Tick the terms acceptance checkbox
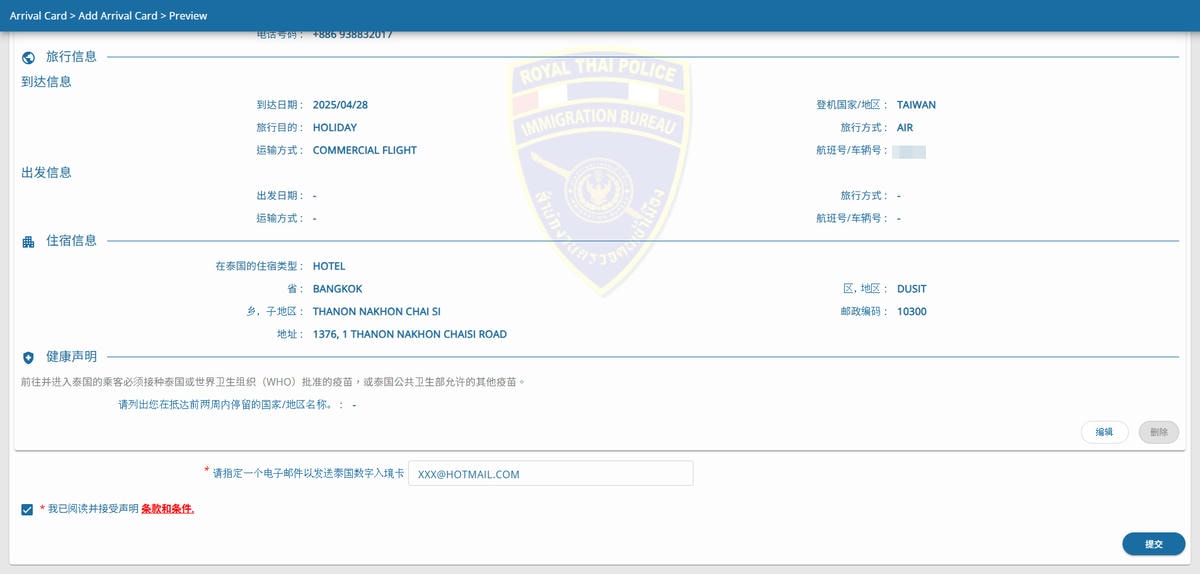The height and width of the screenshot is (574, 1200). pos(27,510)
